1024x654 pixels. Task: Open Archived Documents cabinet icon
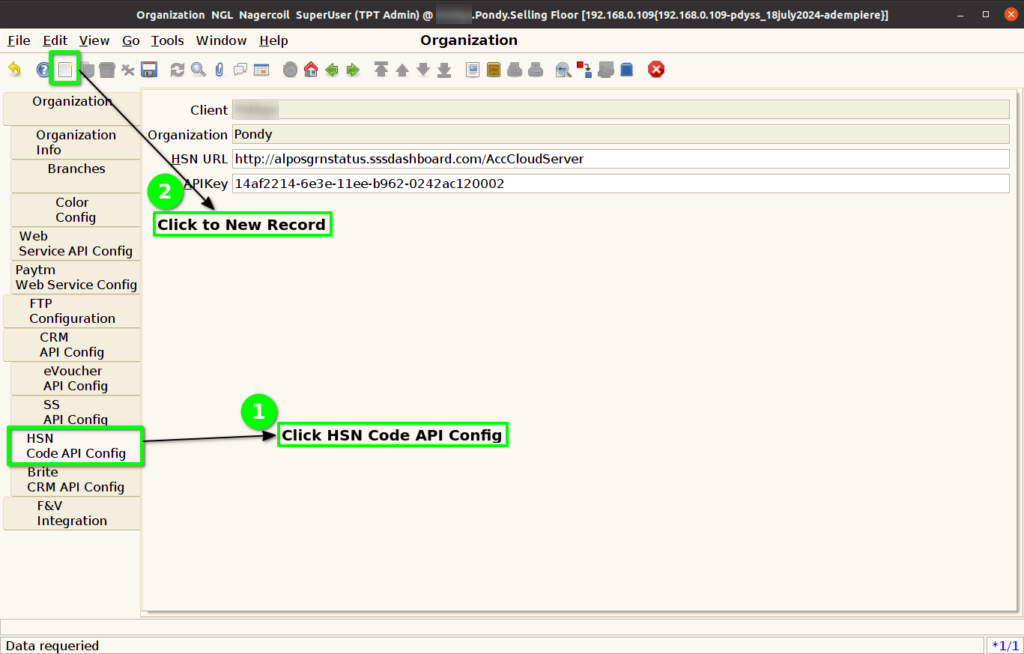494,69
